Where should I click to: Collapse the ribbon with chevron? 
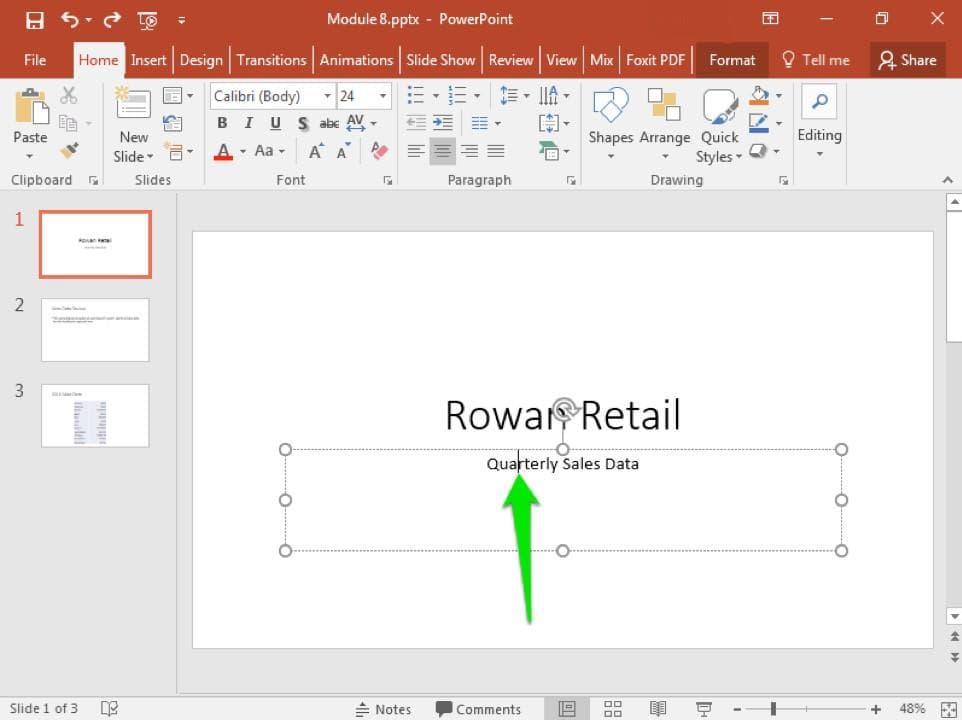(948, 180)
